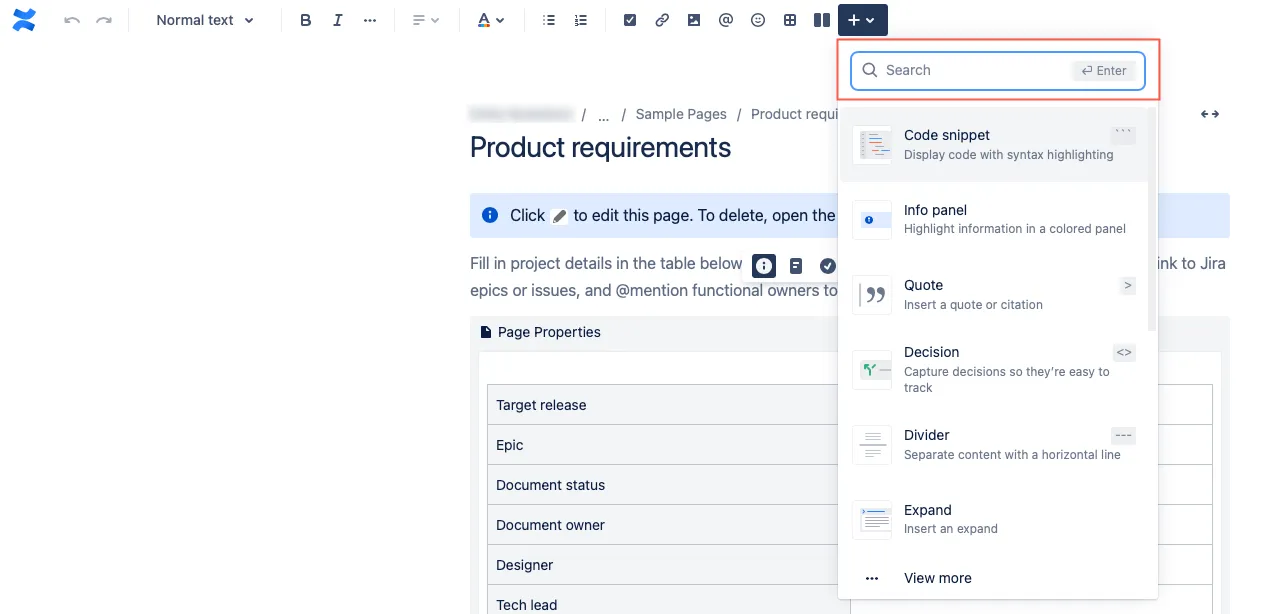
Task: Open the text color picker
Action: 490,20
